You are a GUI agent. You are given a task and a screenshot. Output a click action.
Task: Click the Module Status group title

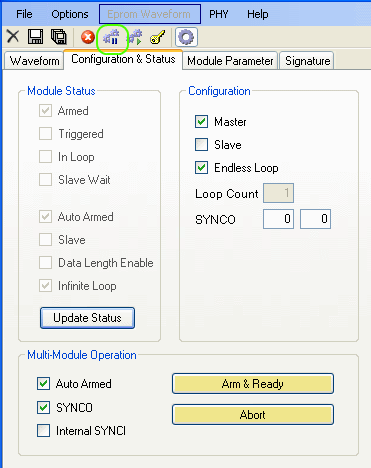[x=61, y=91]
